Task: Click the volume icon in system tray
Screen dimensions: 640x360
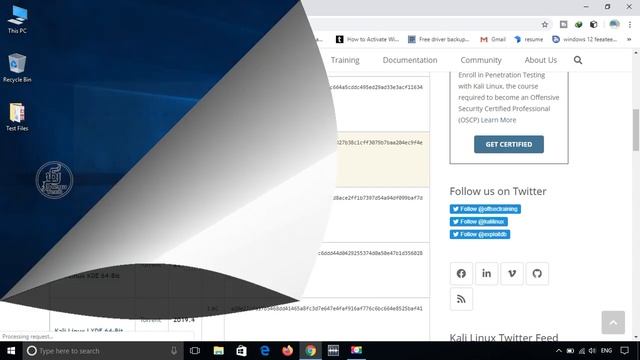Action: pos(592,351)
